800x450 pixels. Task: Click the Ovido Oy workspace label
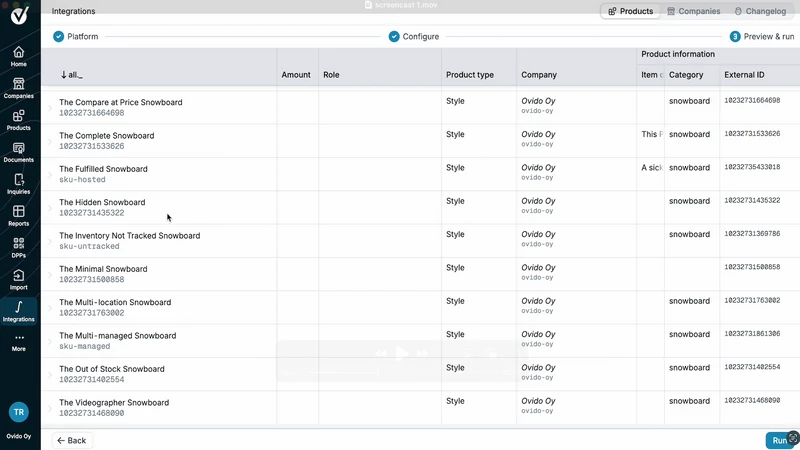click(x=18, y=436)
